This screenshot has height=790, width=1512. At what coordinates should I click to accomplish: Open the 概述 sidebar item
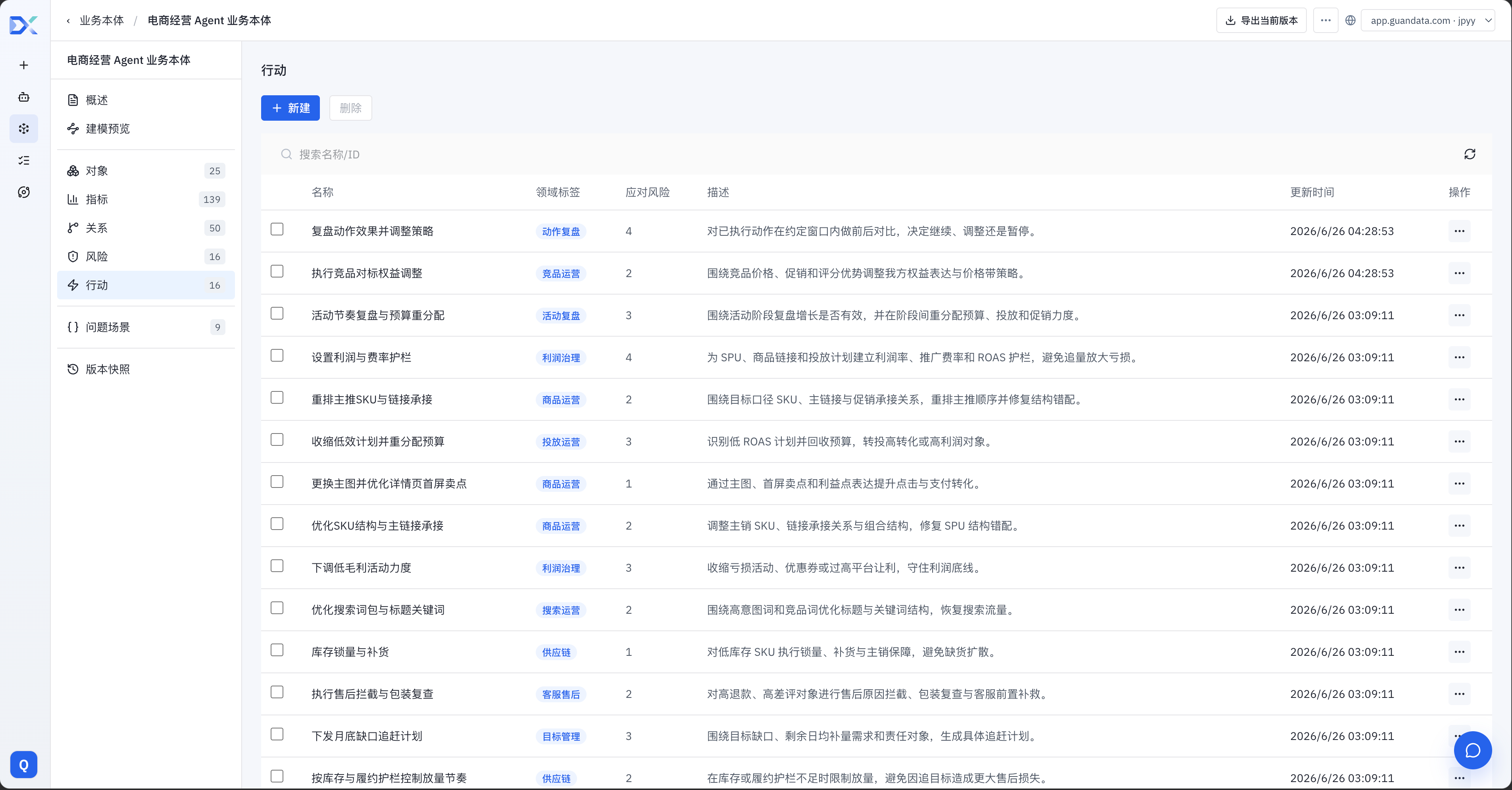[146, 100]
